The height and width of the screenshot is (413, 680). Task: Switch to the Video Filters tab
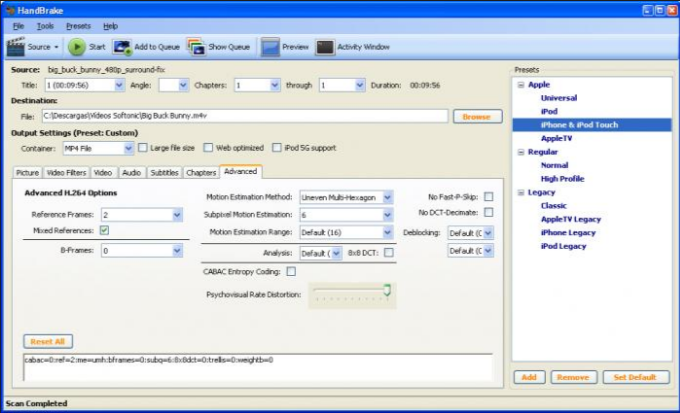point(66,173)
